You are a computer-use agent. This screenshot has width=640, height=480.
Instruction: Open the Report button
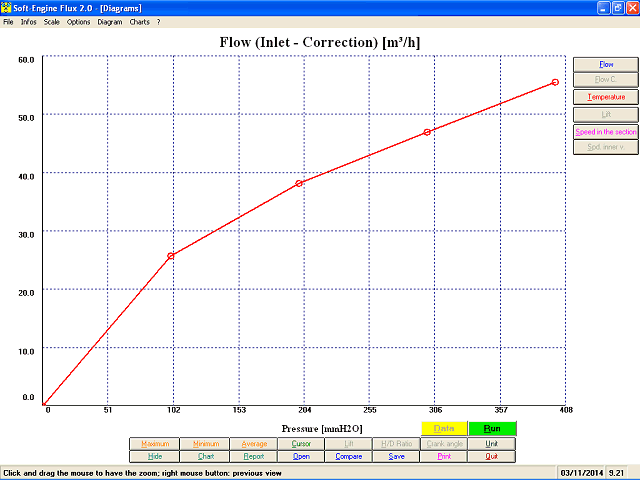click(x=254, y=456)
